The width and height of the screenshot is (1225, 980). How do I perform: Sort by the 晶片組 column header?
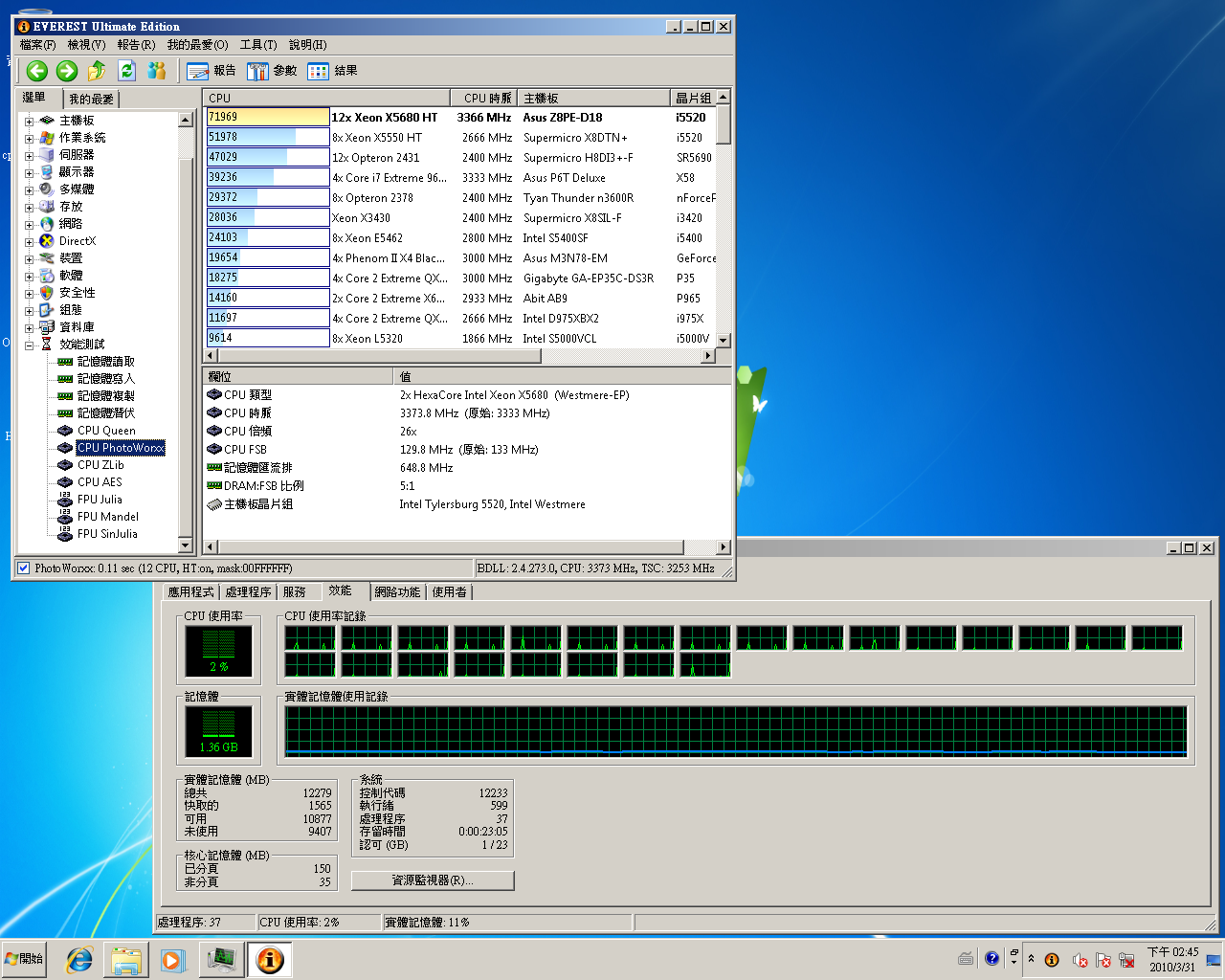pos(693,98)
